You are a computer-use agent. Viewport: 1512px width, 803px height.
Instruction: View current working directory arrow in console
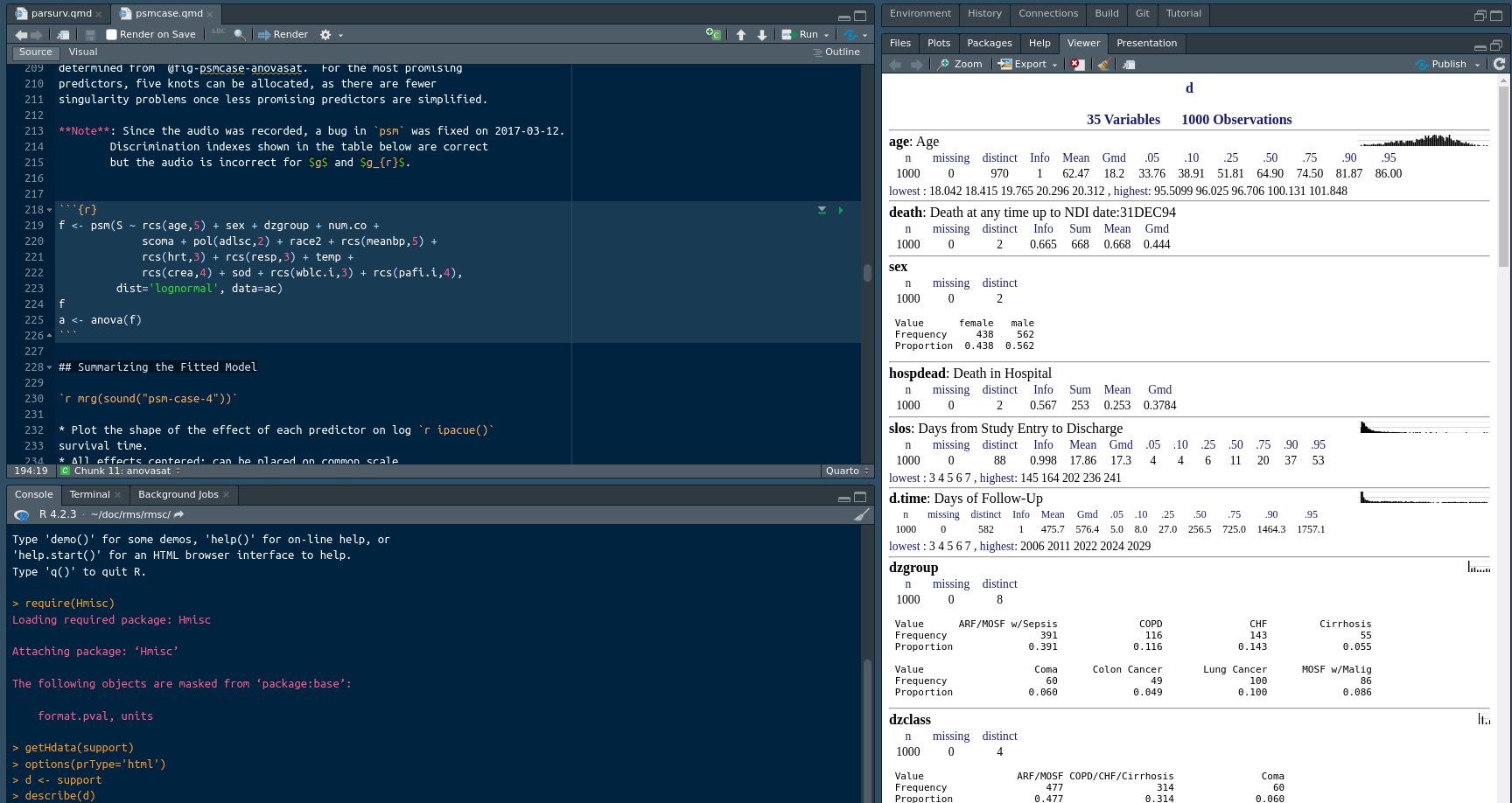[179, 514]
